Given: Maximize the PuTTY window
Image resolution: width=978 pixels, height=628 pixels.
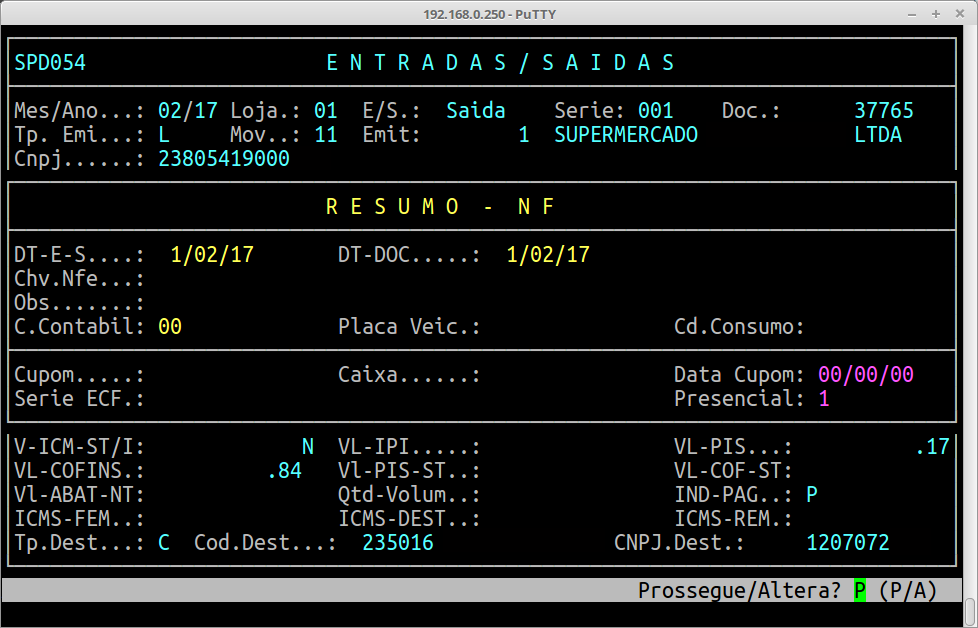Looking at the screenshot, I should pos(936,14).
